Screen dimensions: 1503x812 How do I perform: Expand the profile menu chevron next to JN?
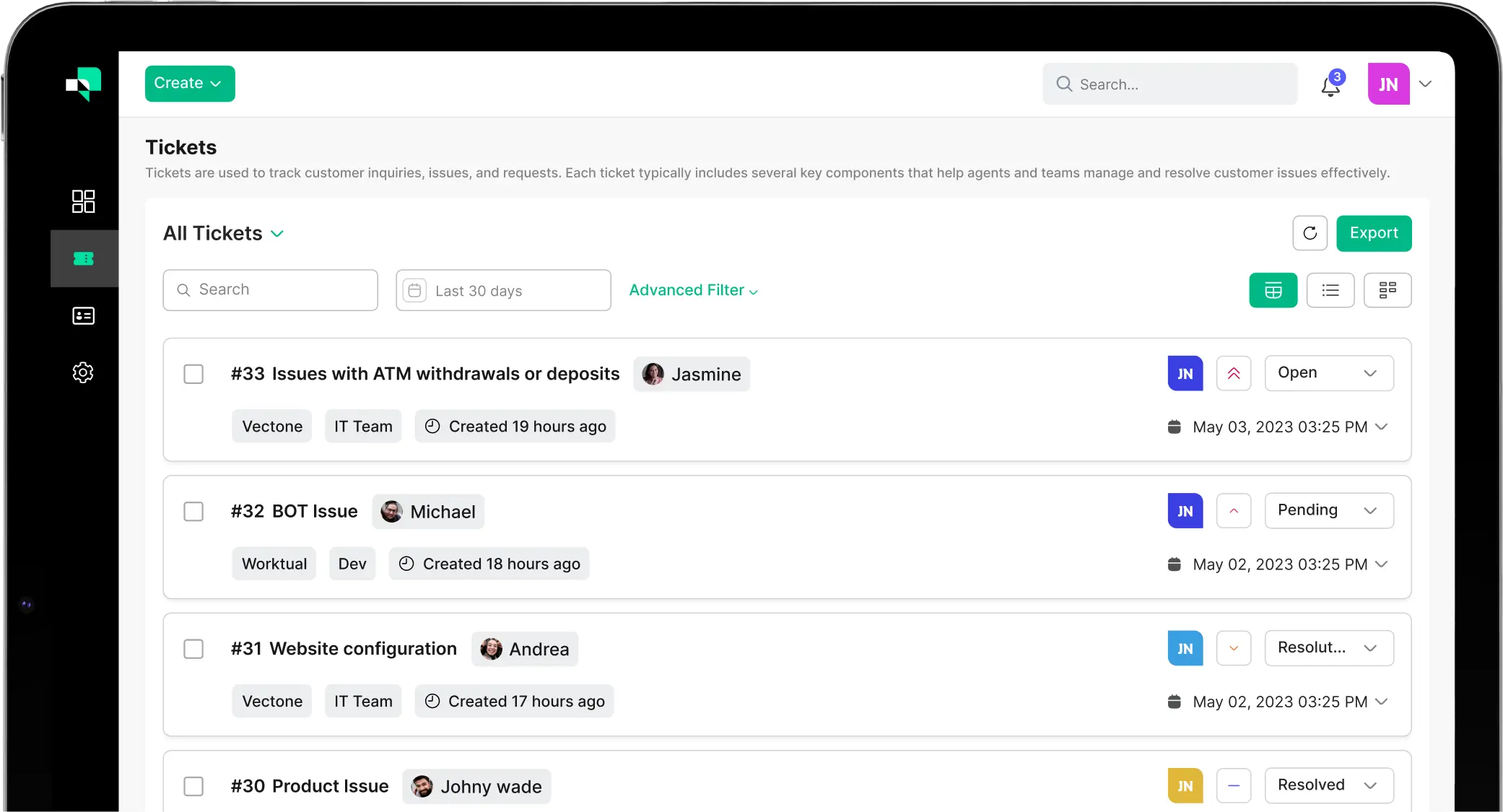click(x=1425, y=84)
